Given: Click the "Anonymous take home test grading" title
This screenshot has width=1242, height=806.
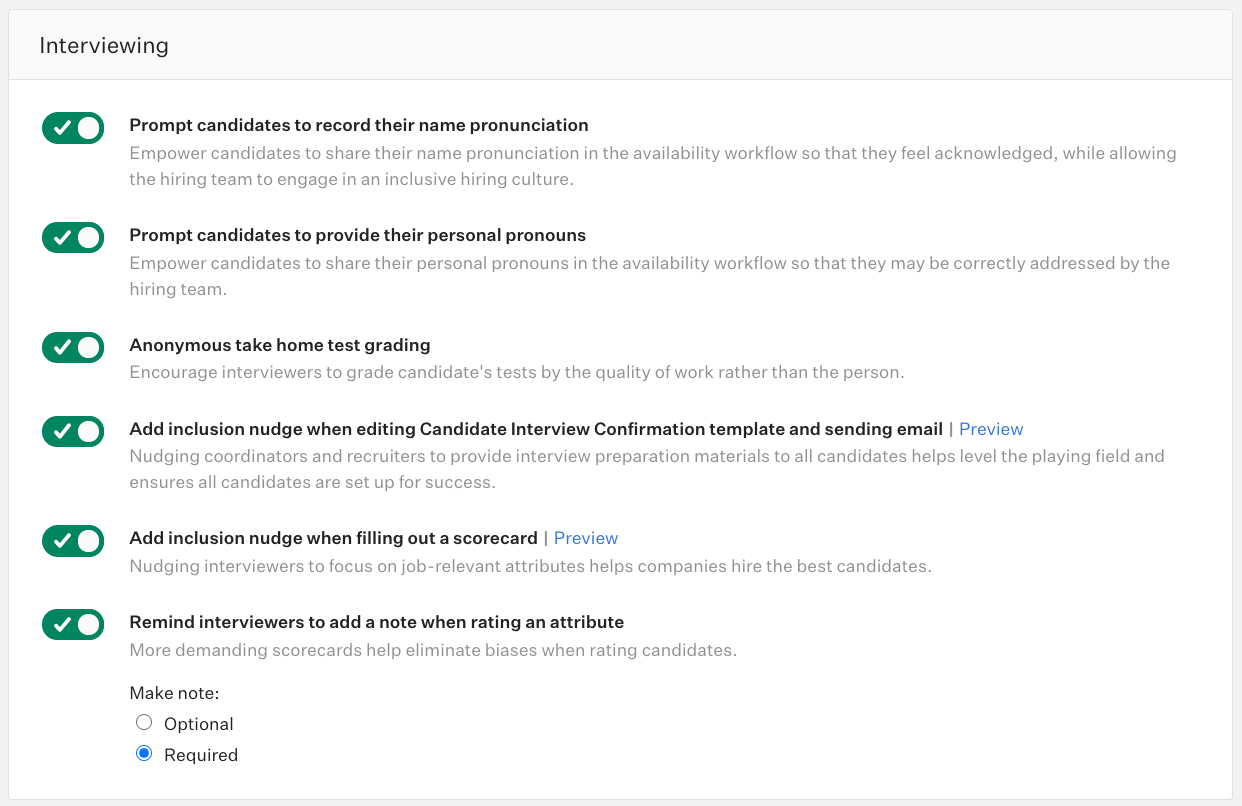Looking at the screenshot, I should [280, 345].
